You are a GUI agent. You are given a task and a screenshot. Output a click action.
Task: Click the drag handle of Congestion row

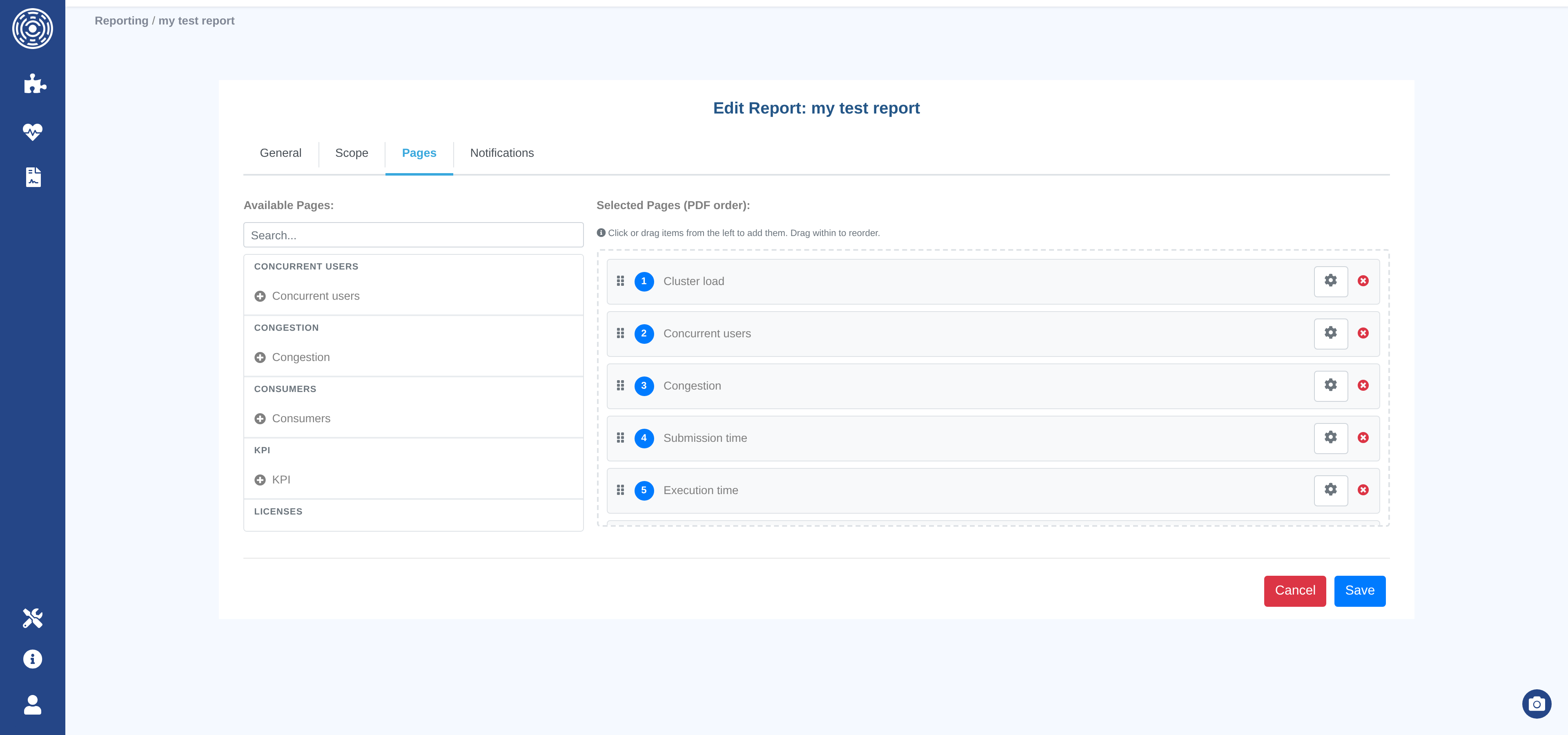click(620, 386)
